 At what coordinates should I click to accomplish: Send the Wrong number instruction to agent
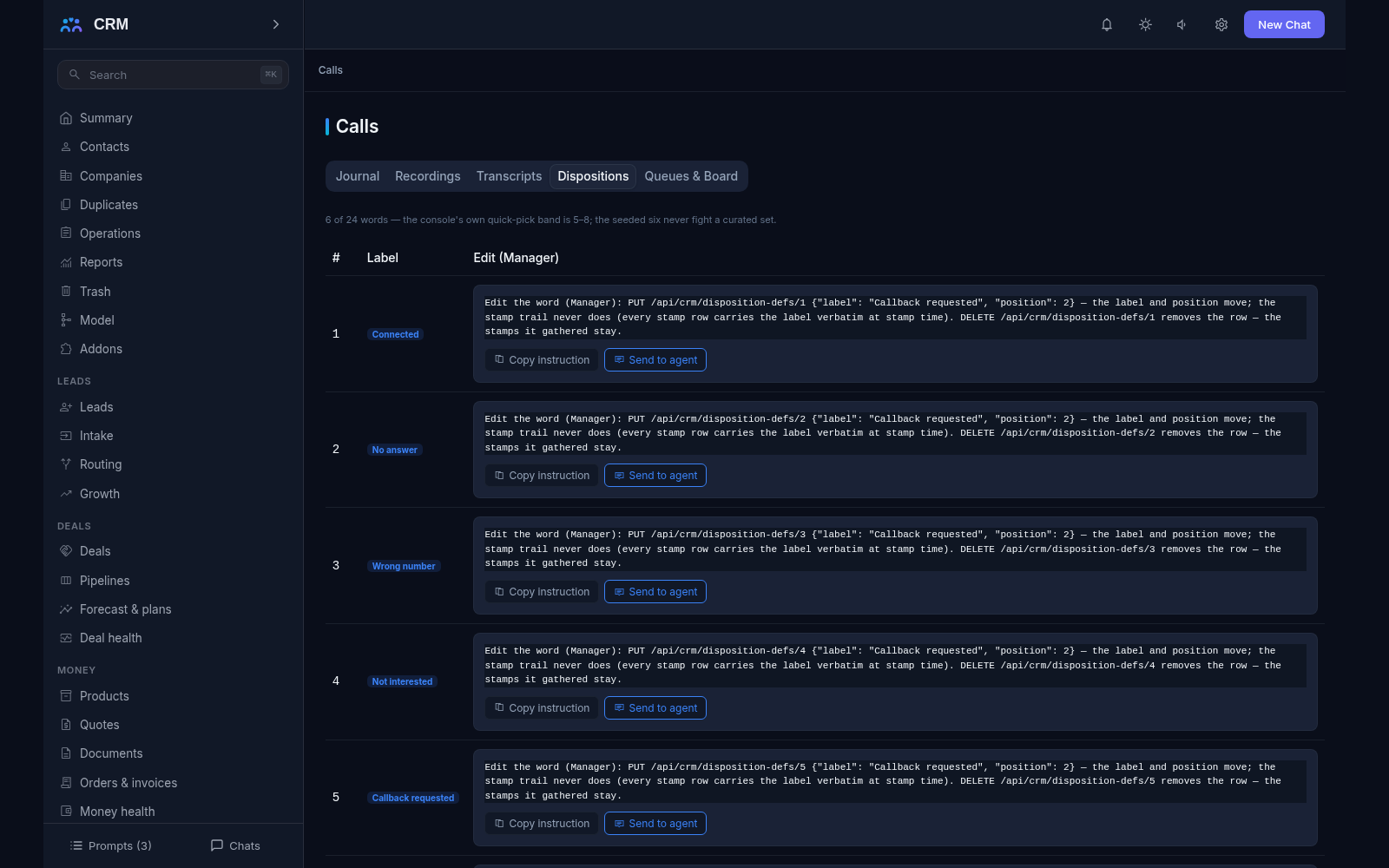tap(655, 592)
